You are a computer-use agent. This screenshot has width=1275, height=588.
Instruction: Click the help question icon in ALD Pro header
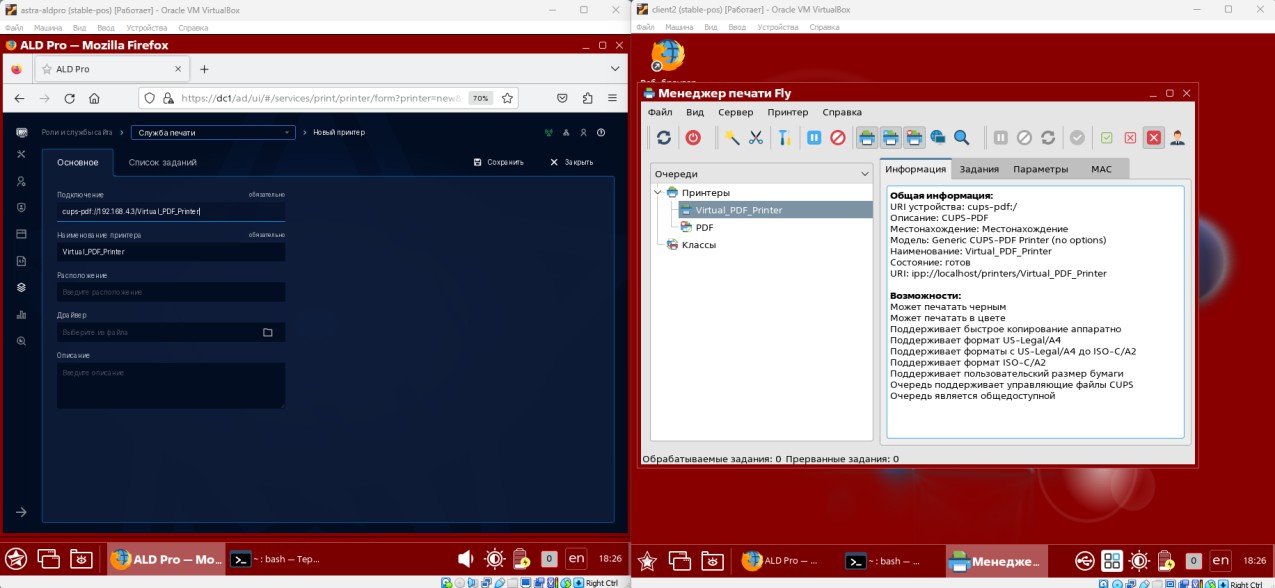[601, 132]
